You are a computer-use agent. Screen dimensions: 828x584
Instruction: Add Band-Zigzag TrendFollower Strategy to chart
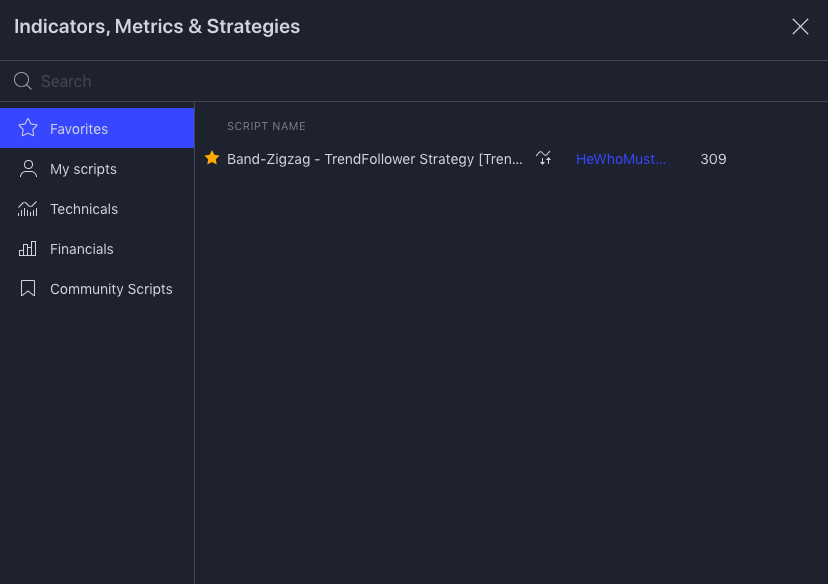[374, 159]
